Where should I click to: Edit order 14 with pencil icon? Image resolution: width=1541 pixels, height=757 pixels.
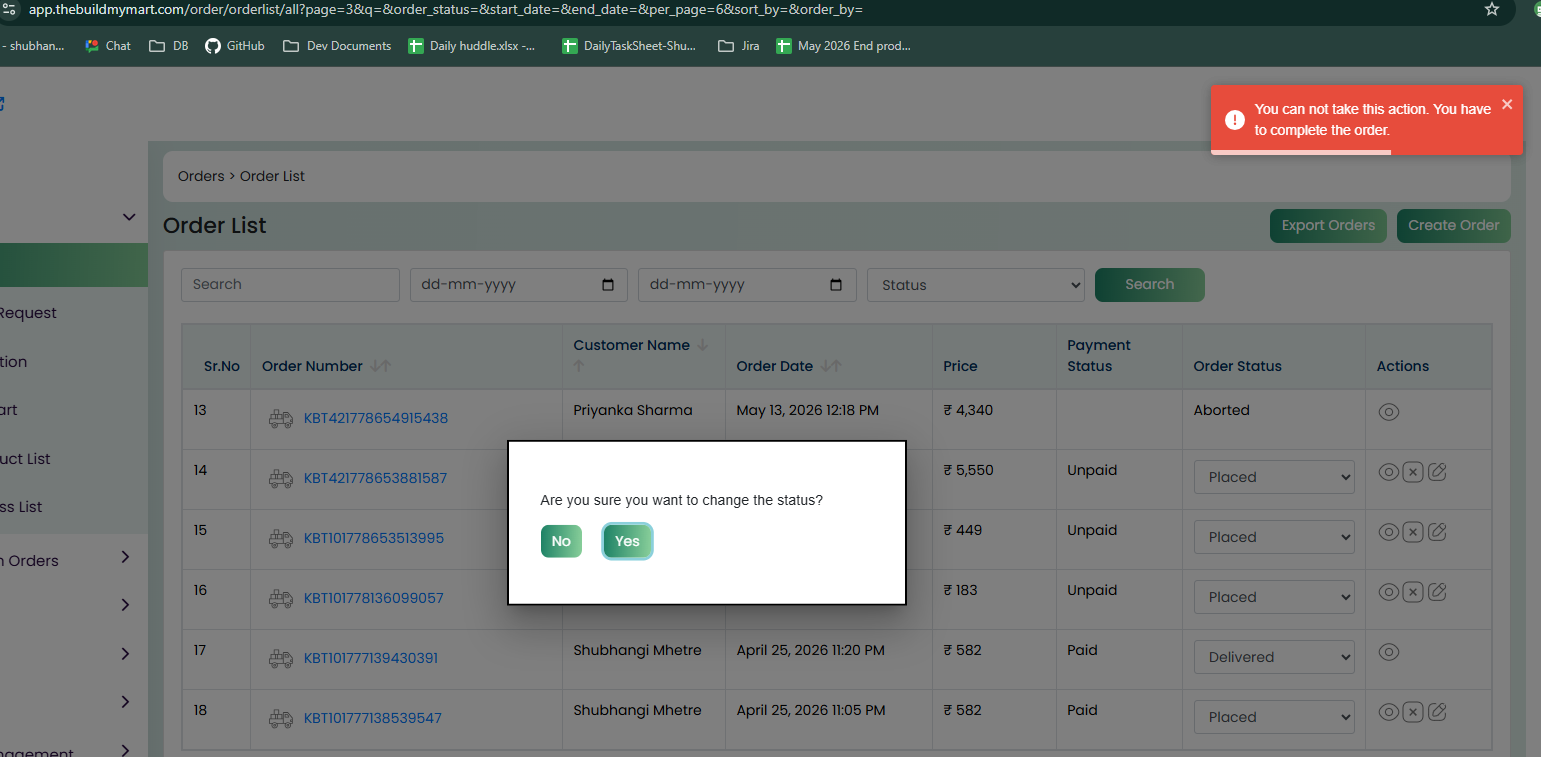click(1437, 472)
